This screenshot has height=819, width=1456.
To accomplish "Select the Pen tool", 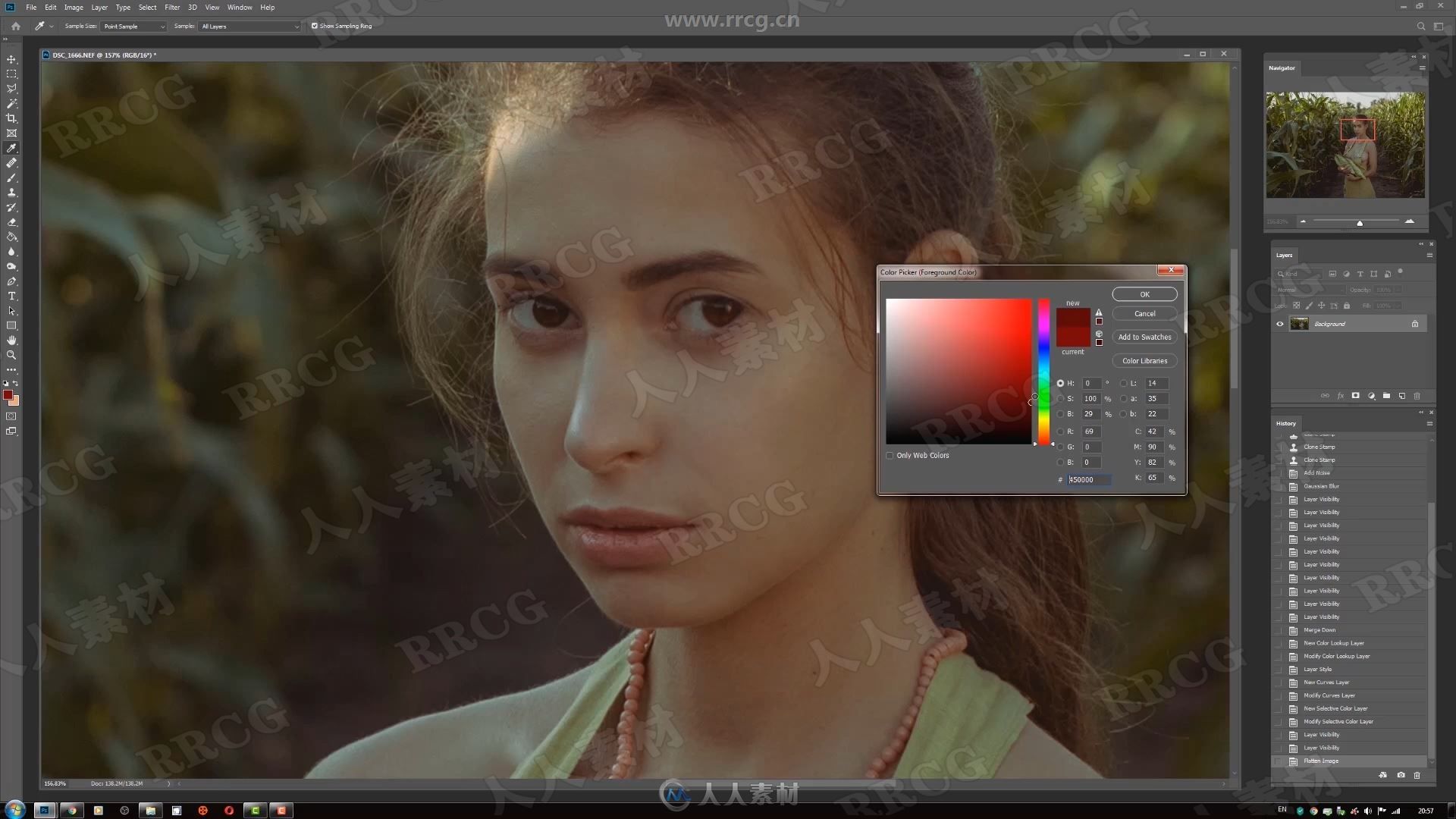I will (x=11, y=281).
